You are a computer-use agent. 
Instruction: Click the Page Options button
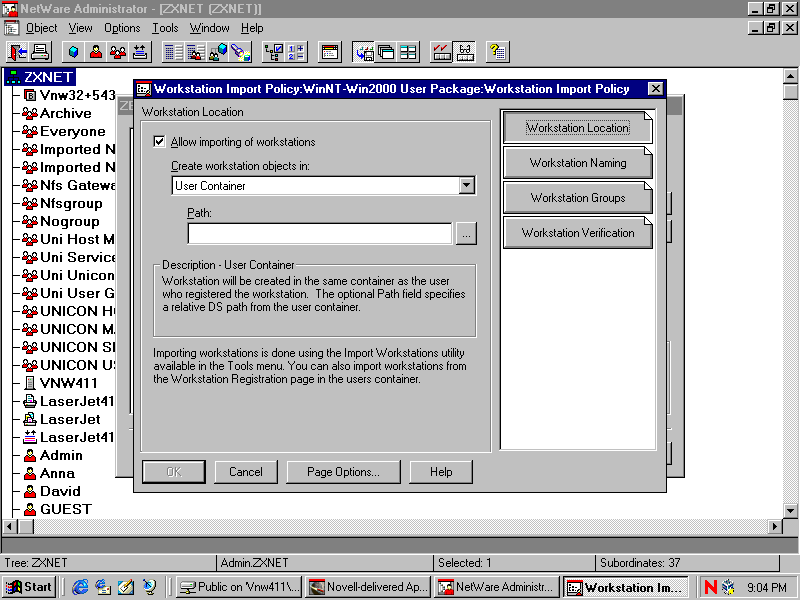click(343, 472)
